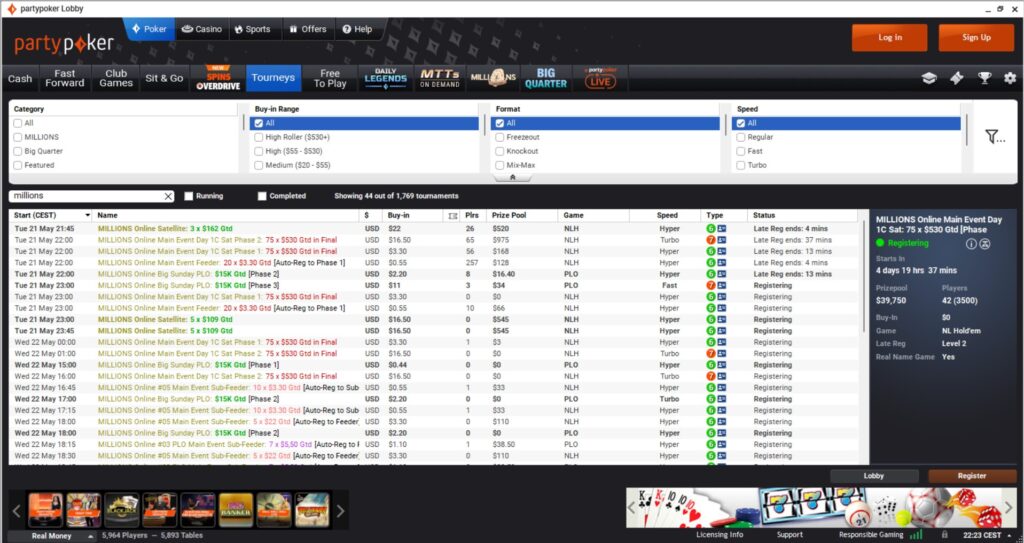Collapse the filter panel with the up chevron
Screen dimensions: 1024x543
tap(513, 177)
